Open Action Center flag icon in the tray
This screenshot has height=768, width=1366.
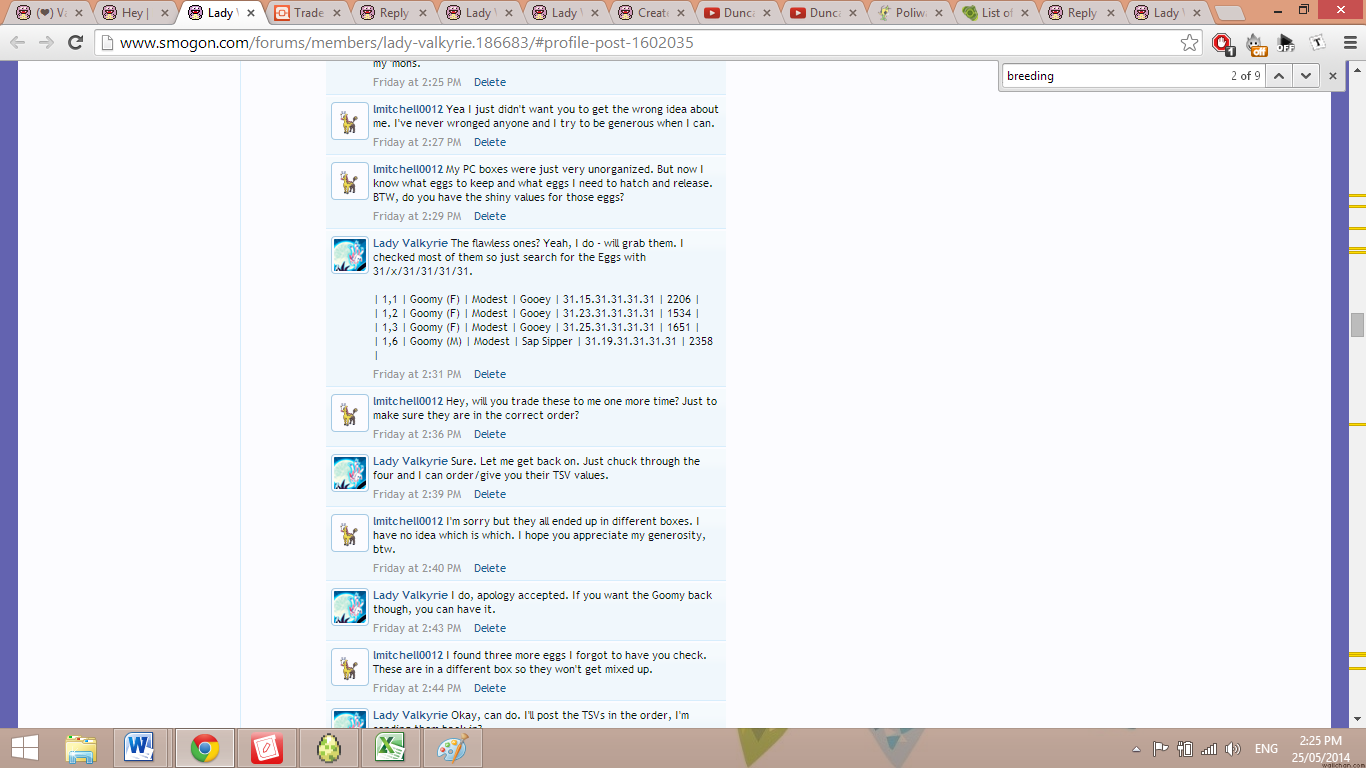pyautogui.click(x=1160, y=748)
